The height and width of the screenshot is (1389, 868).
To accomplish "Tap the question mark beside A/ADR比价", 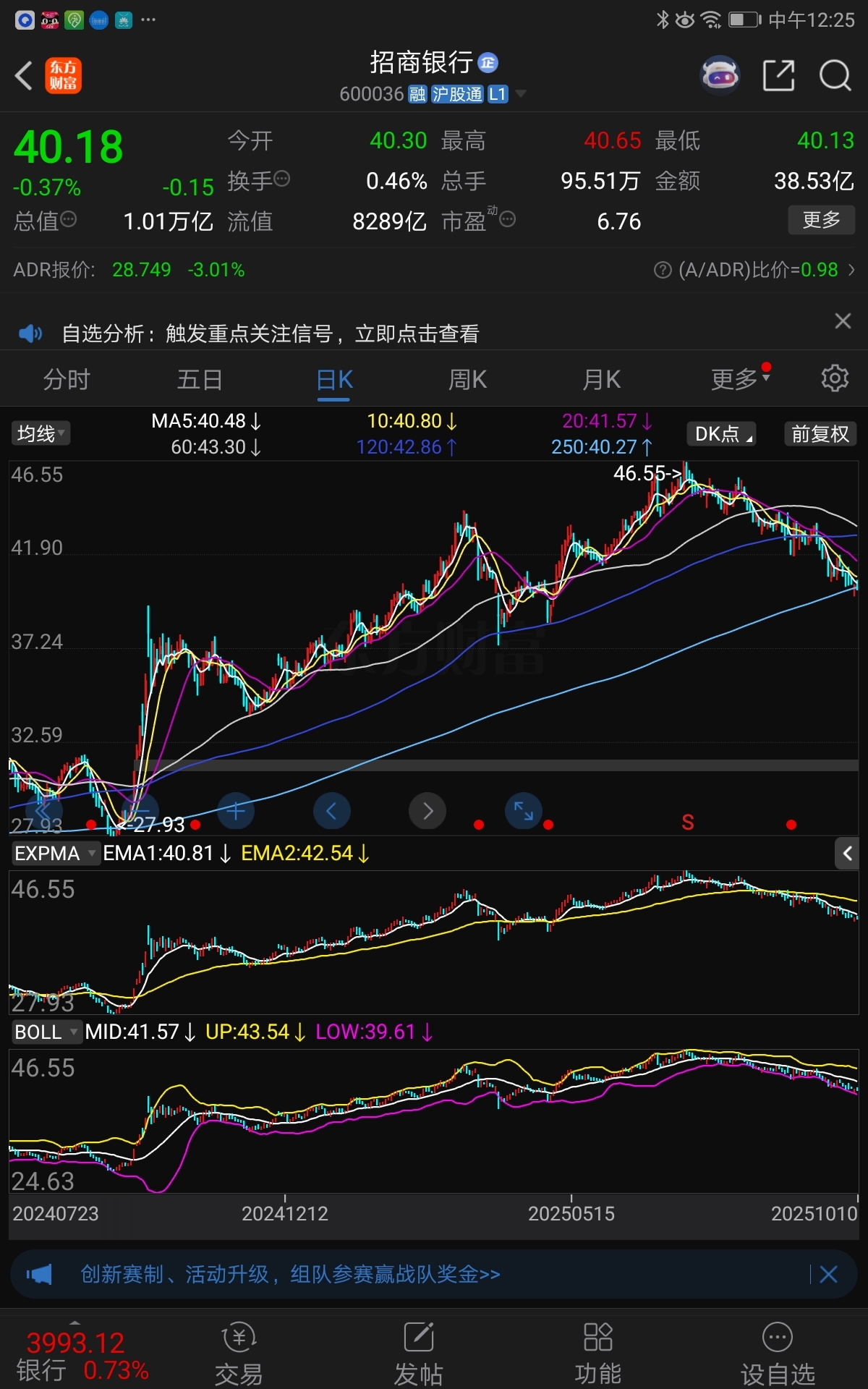I will point(662,270).
